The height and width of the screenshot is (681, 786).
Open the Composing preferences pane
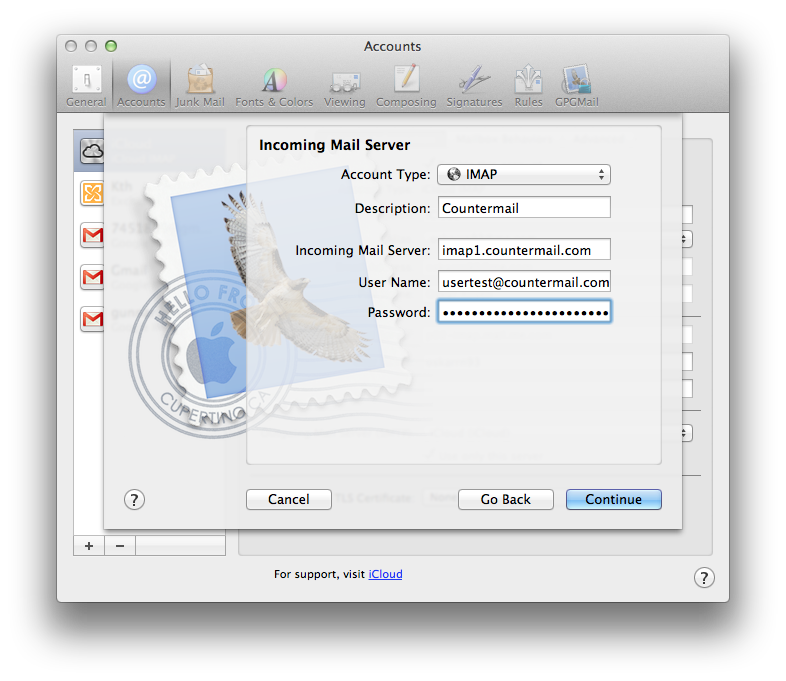pyautogui.click(x=406, y=86)
